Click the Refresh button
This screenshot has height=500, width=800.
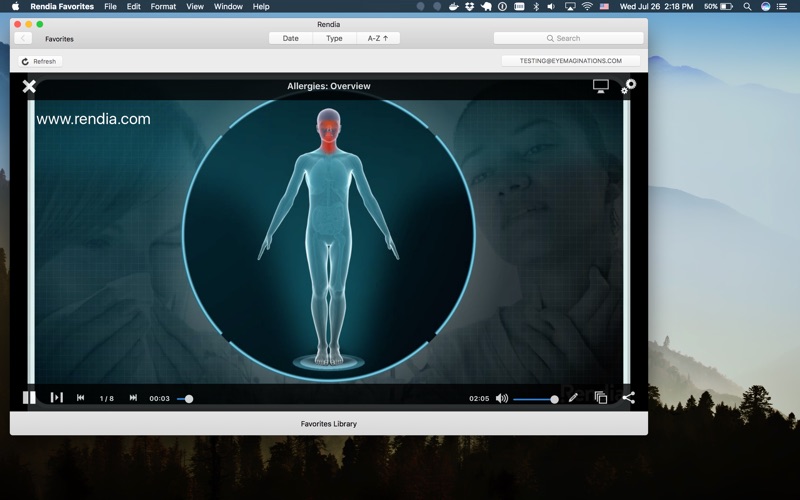tap(40, 61)
